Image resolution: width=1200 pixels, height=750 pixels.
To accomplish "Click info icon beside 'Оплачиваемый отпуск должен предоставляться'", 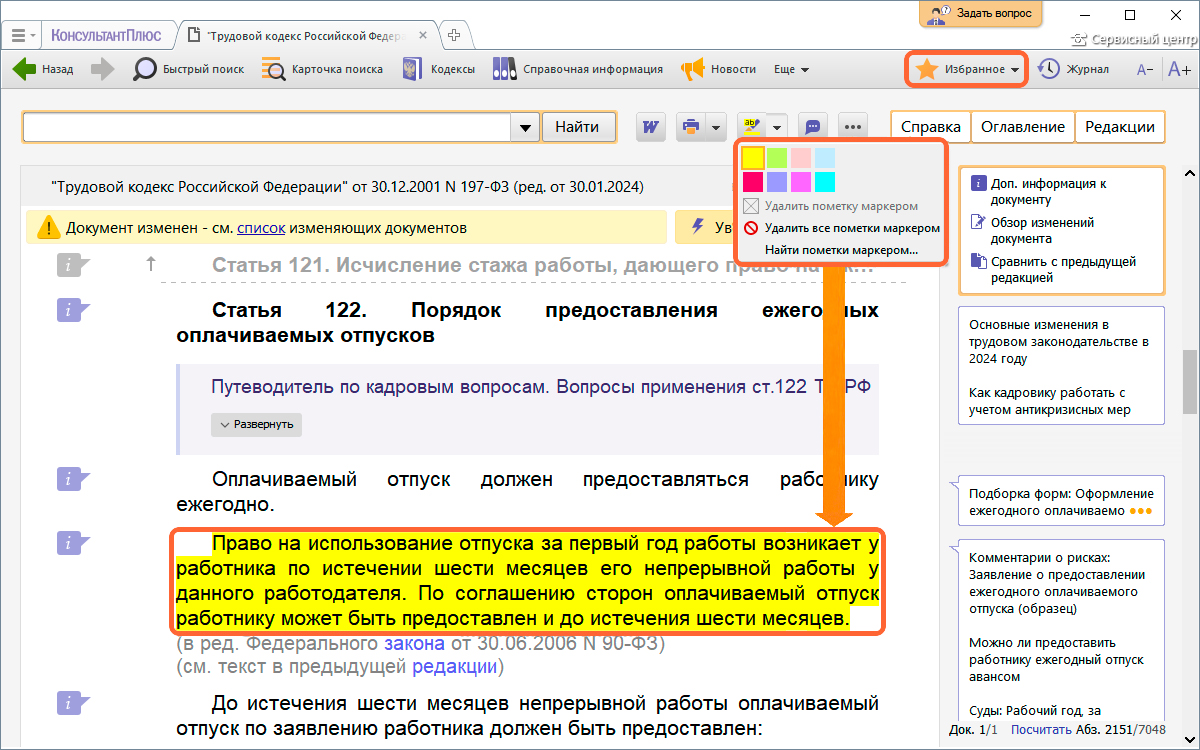I will point(73,480).
